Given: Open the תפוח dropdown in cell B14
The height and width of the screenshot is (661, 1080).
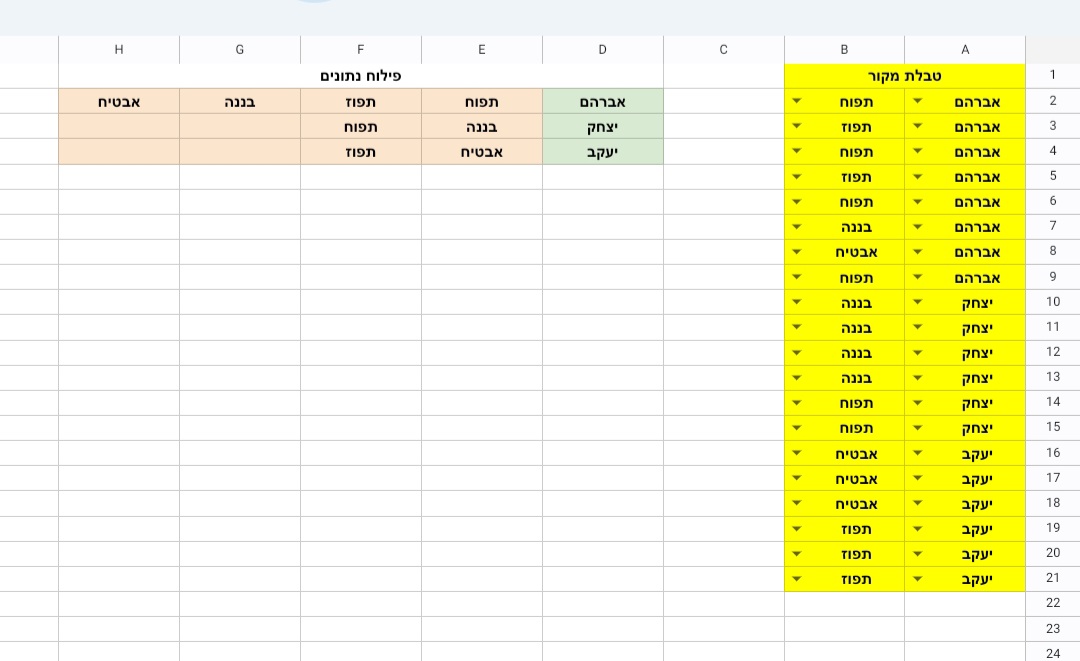Looking at the screenshot, I should click(796, 402).
